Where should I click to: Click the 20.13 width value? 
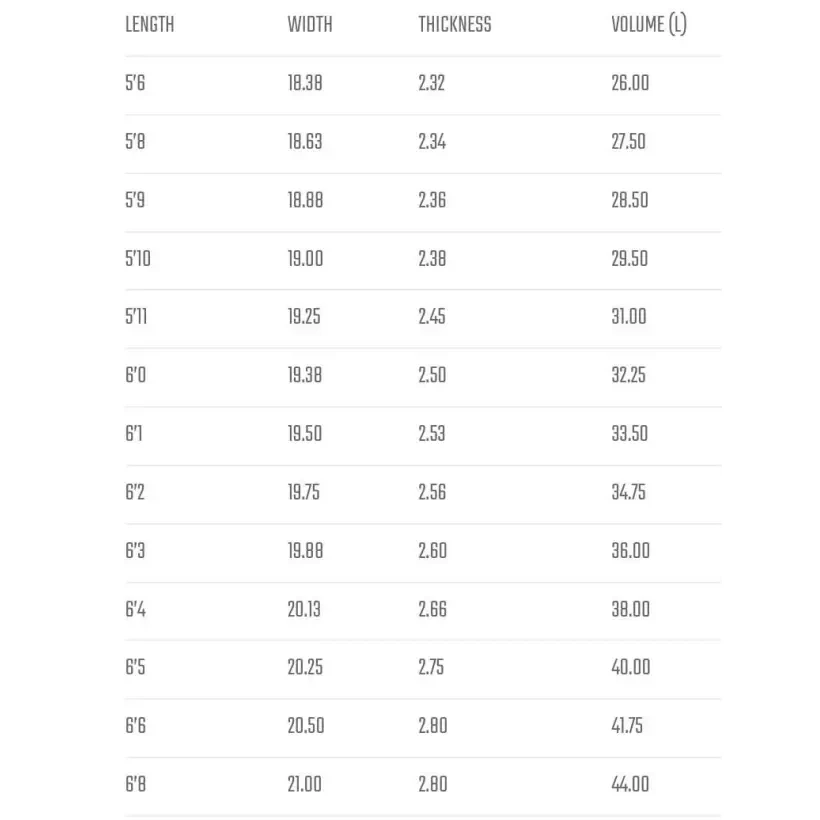point(304,609)
